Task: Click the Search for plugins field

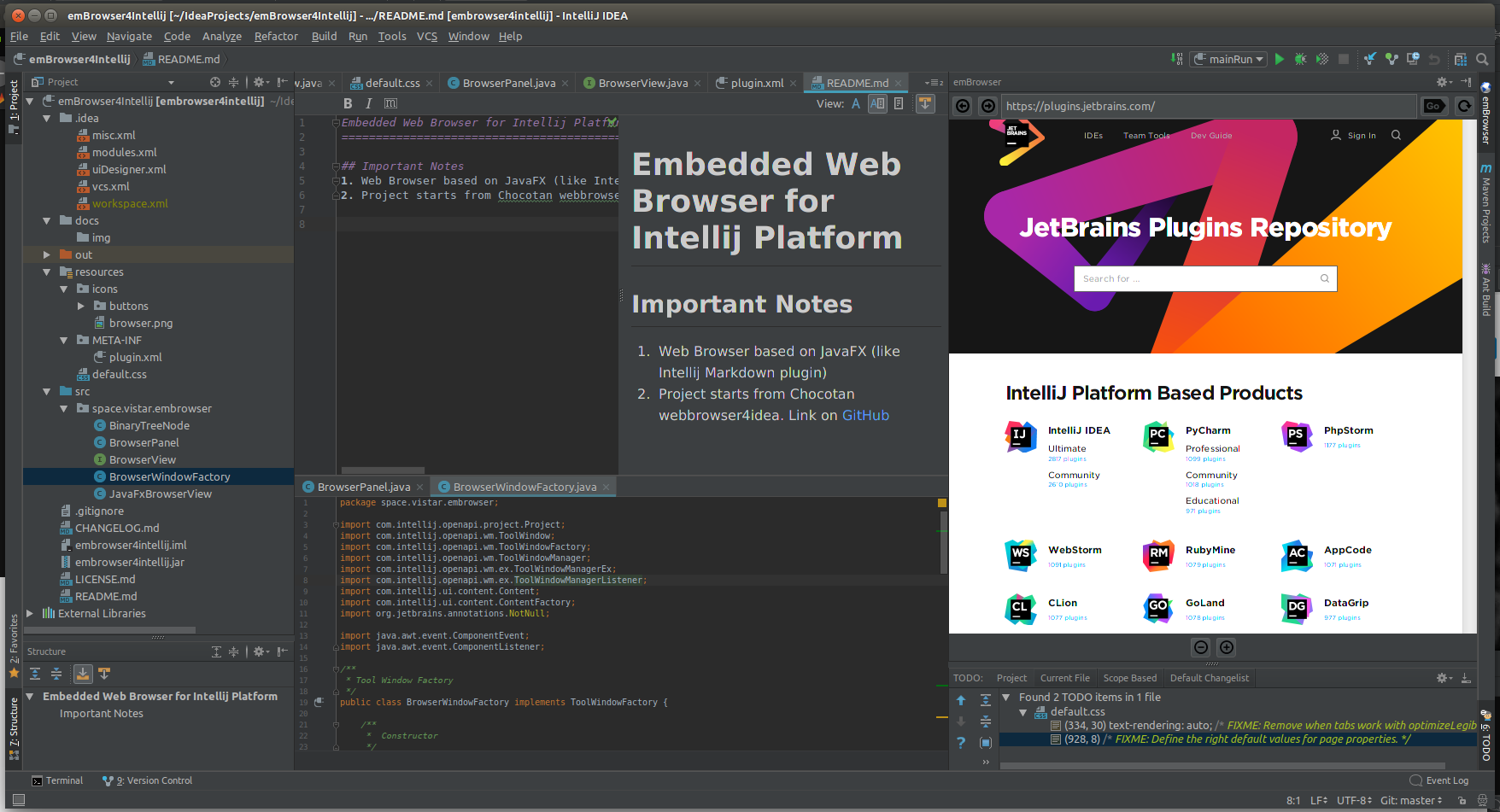Action: tap(1204, 278)
